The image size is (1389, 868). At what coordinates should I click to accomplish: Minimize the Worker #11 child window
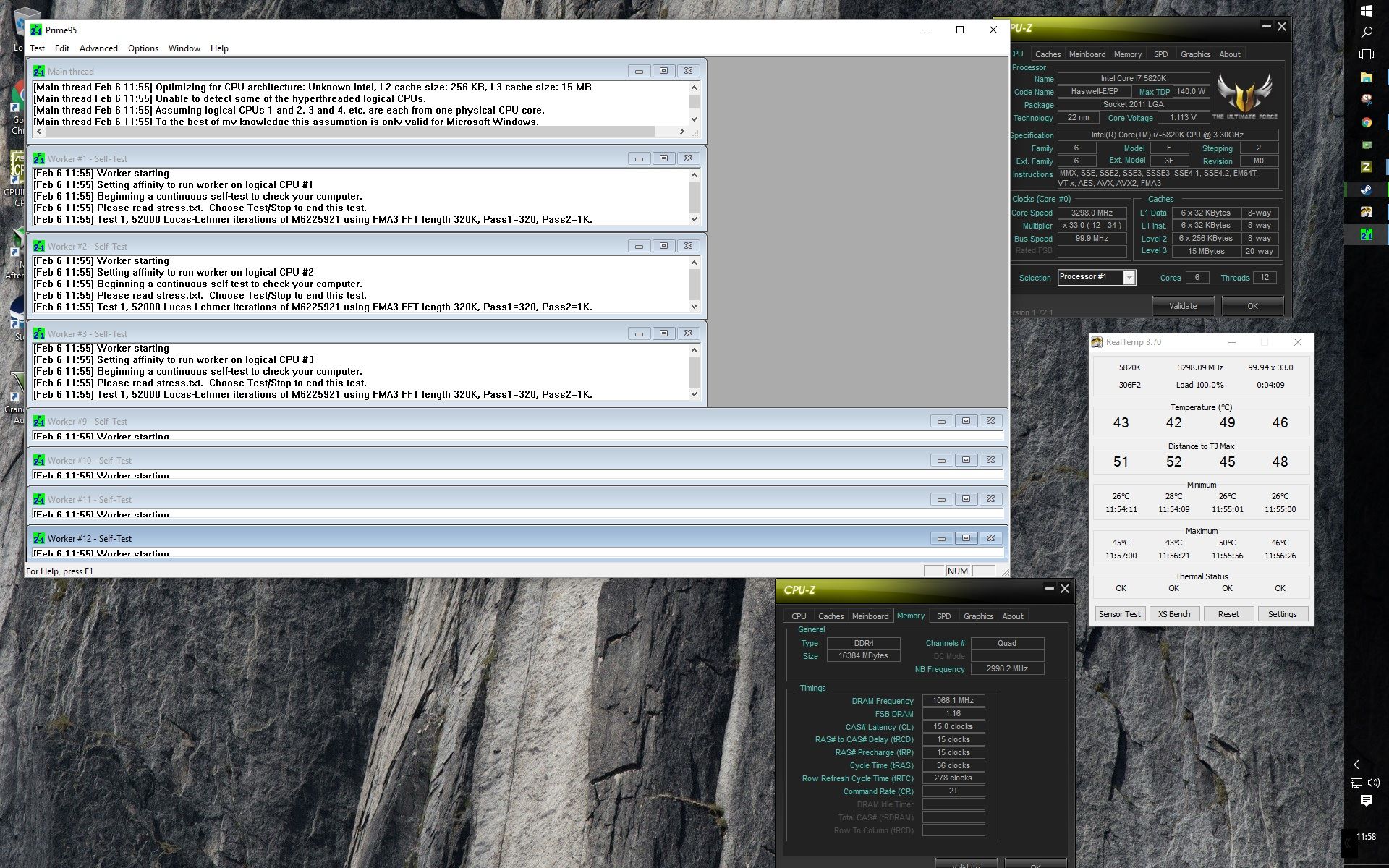click(x=941, y=499)
